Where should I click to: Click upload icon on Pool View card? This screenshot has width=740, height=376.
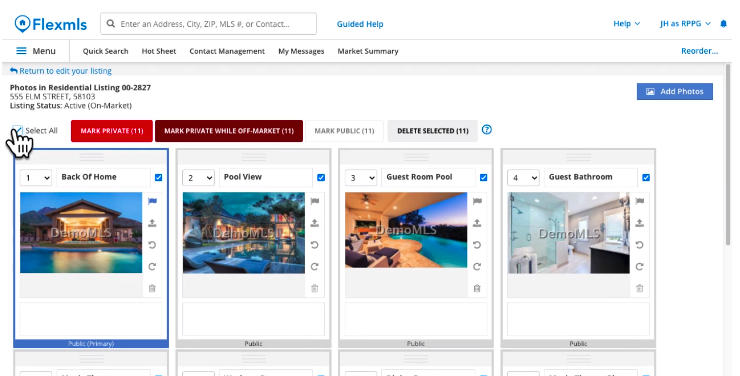(315, 223)
